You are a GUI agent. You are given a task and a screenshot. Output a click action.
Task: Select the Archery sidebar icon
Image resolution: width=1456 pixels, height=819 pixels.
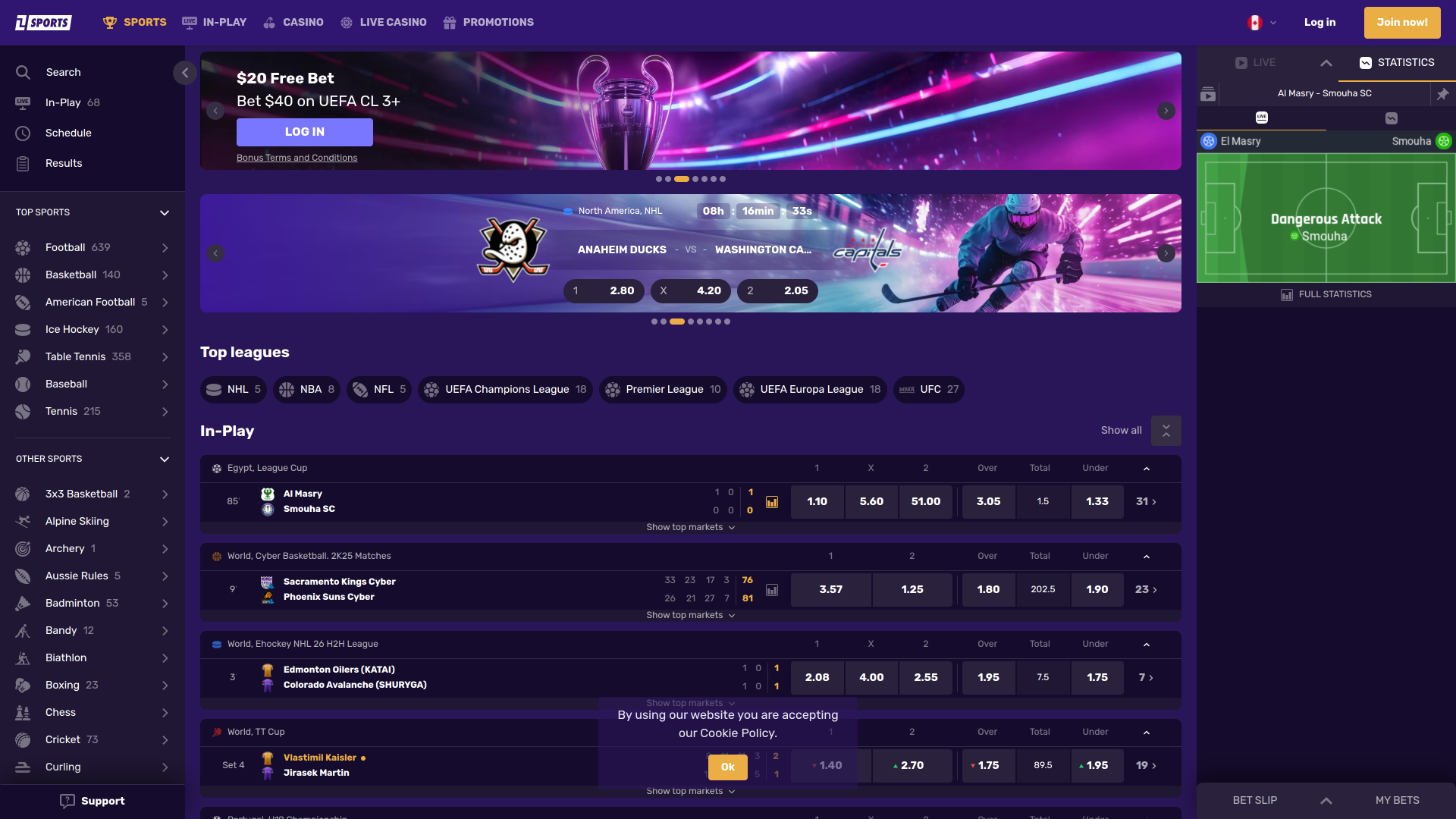(x=23, y=549)
